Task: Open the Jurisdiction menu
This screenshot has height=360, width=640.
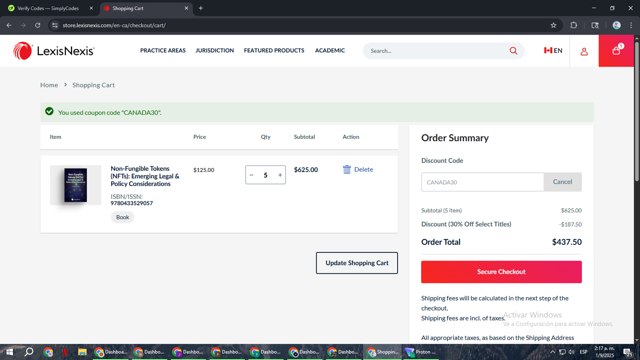Action: coord(215,51)
